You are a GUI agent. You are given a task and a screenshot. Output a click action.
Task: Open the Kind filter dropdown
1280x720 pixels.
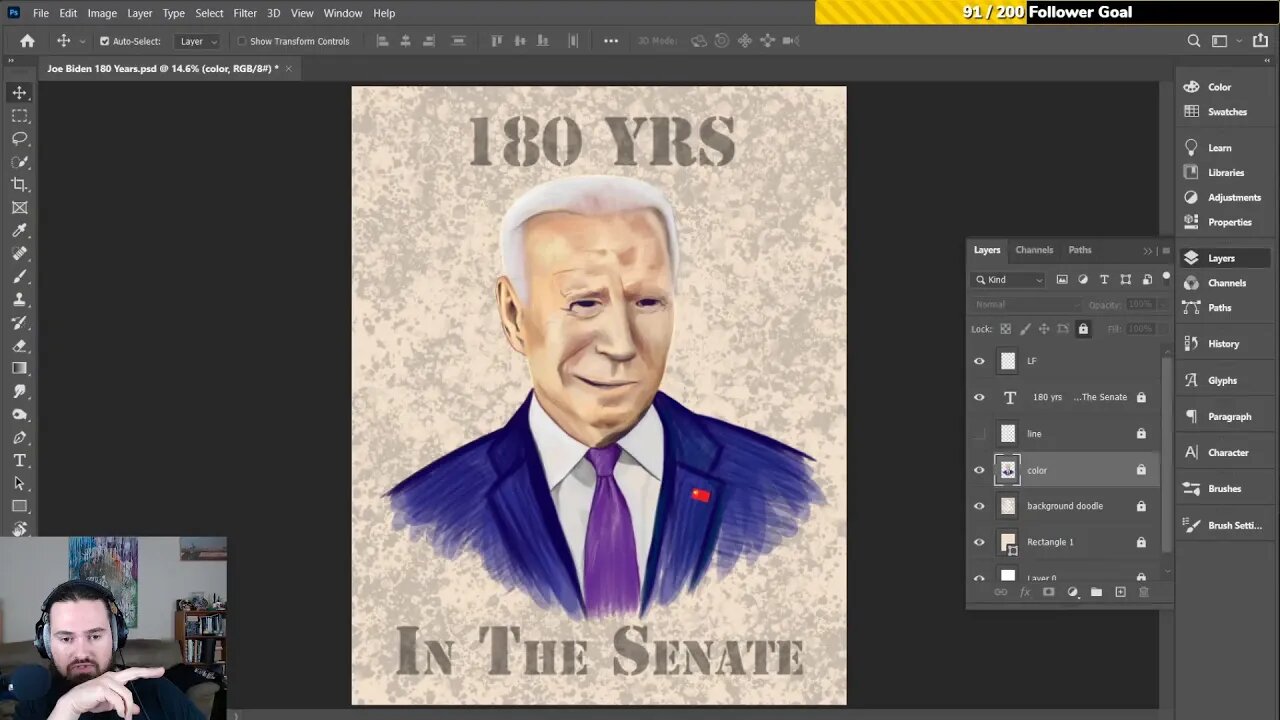1009,280
